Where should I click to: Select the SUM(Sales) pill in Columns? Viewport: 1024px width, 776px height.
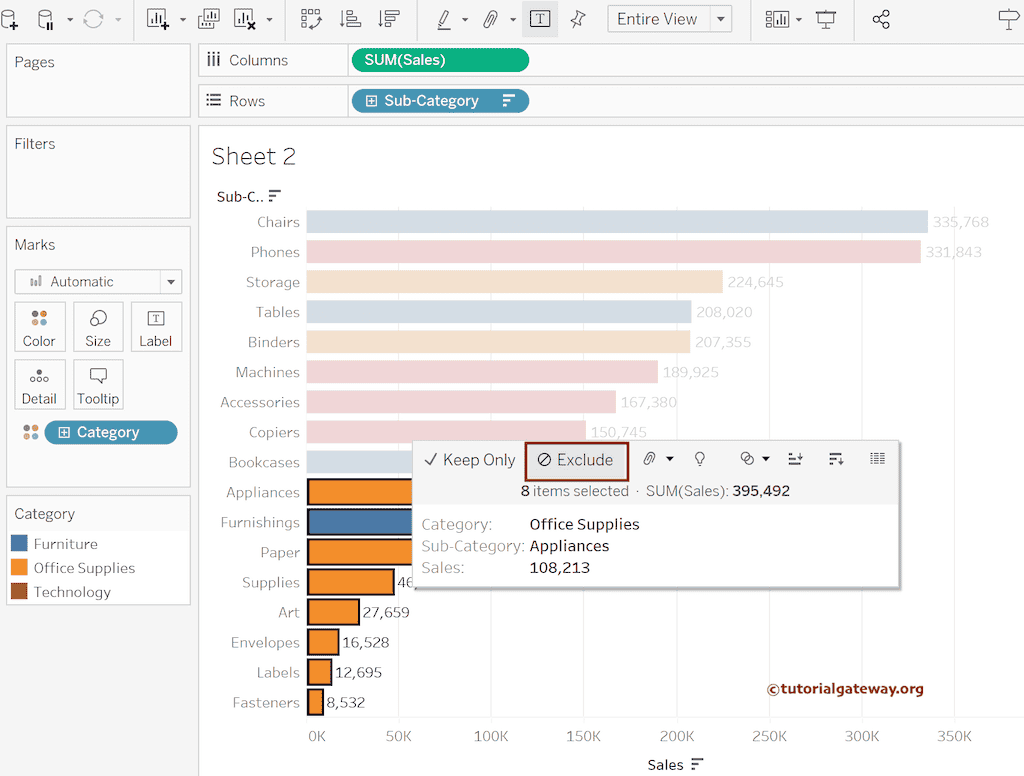440,60
